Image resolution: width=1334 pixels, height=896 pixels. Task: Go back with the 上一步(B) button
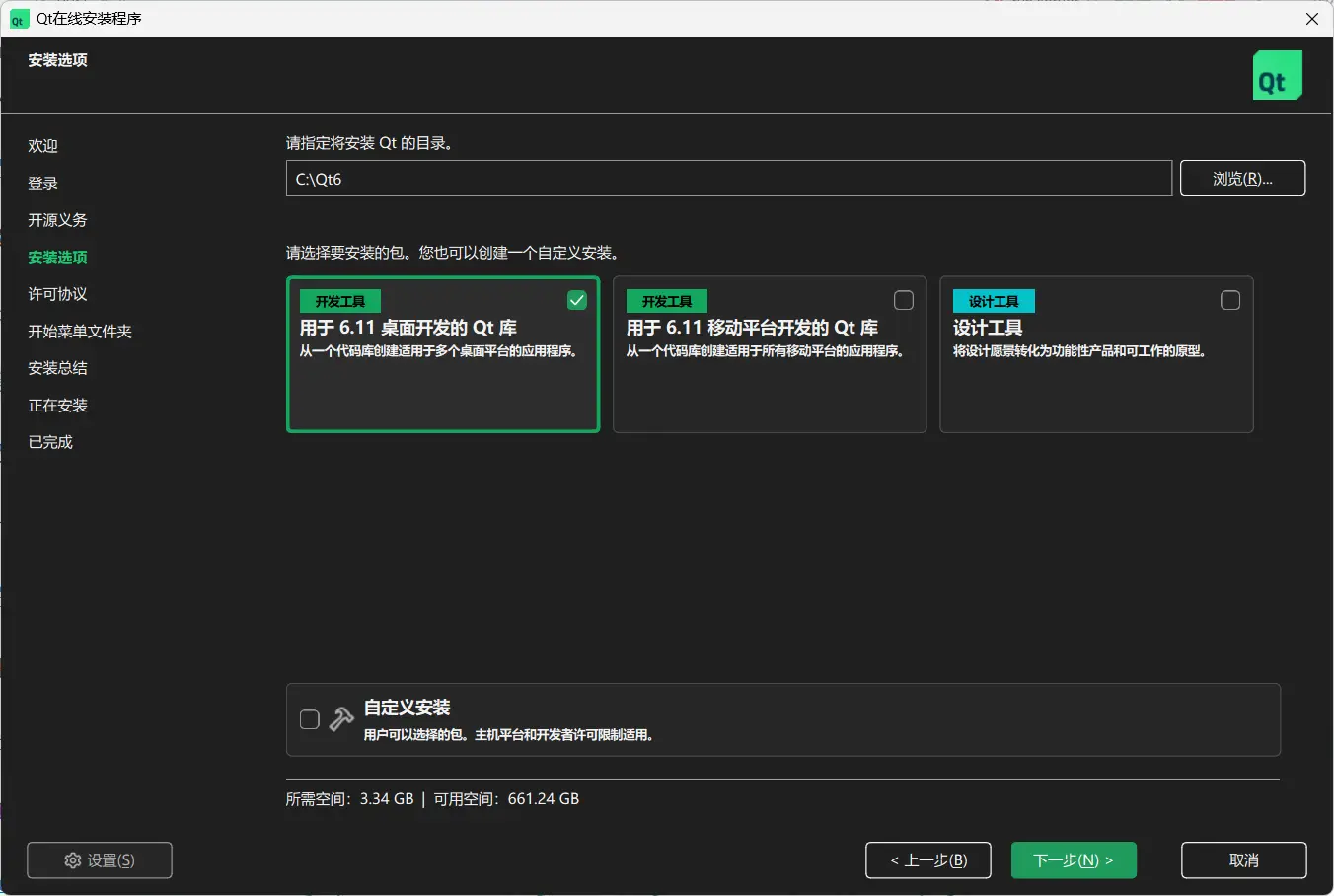[x=928, y=860]
